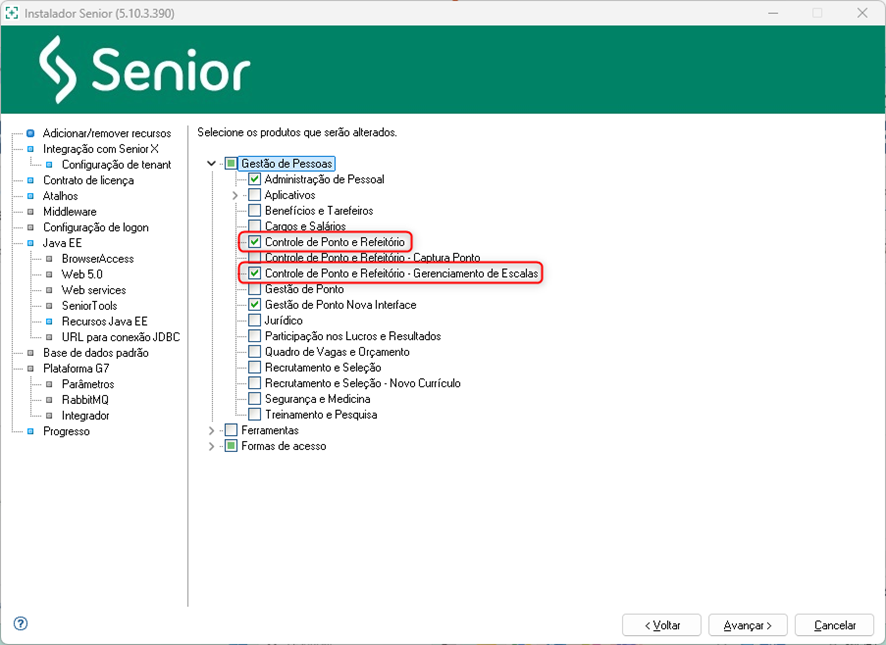This screenshot has height=645, width=886.
Task: Expand the Formas de acesso node
Action: 211,446
